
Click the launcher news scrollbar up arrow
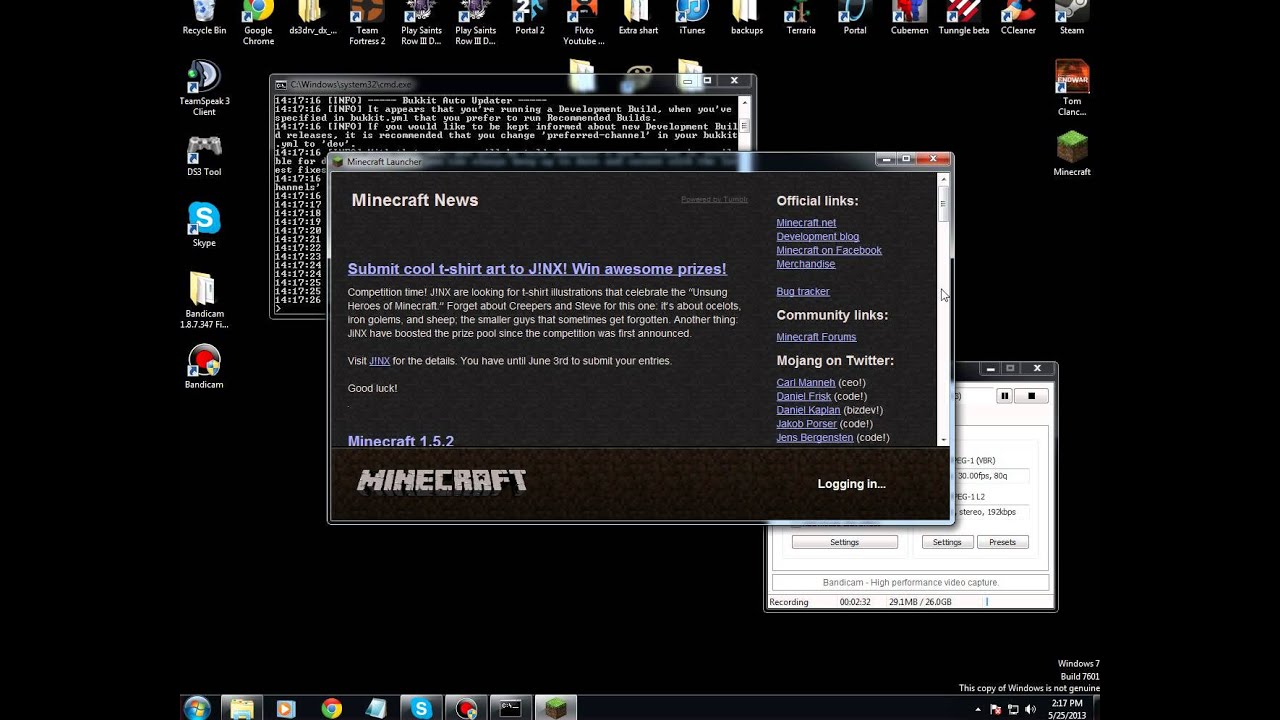943,180
